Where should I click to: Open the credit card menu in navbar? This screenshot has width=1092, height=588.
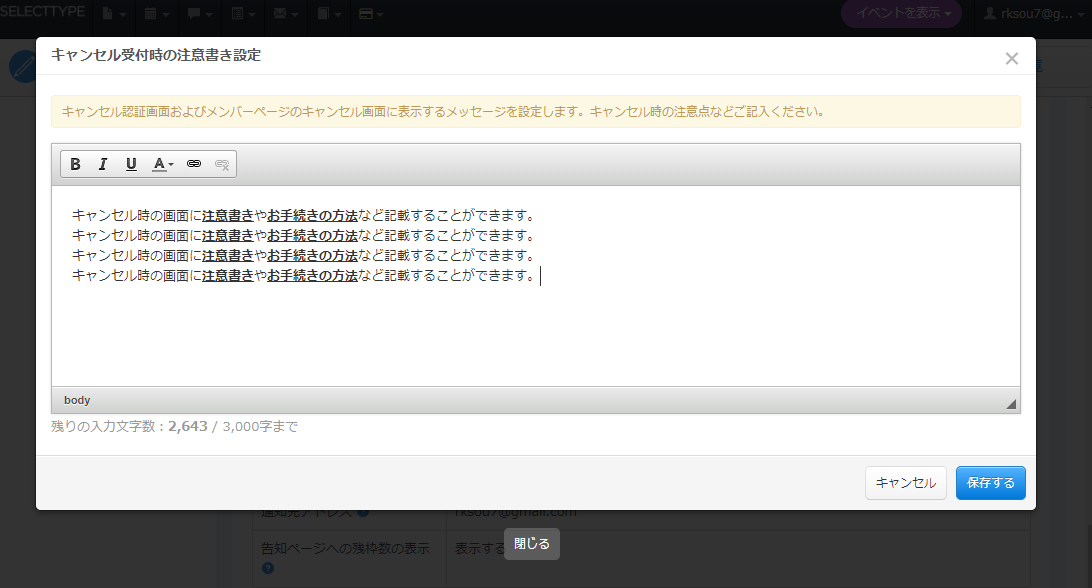pos(371,14)
